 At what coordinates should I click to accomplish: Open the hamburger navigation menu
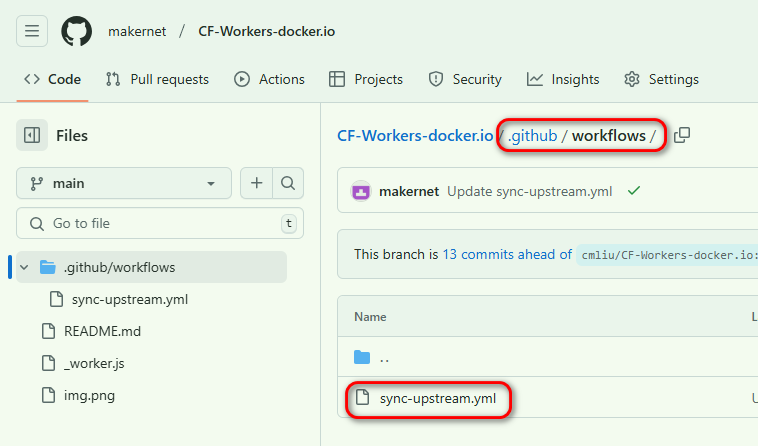point(32,31)
